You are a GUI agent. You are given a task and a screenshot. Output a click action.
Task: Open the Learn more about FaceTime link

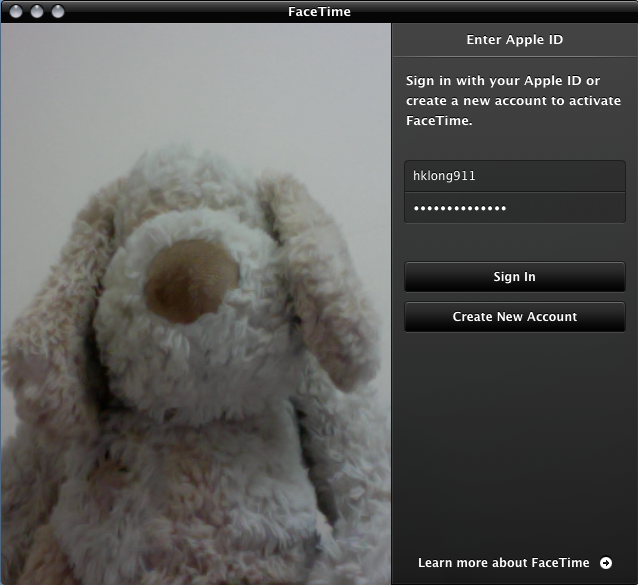coord(504,563)
